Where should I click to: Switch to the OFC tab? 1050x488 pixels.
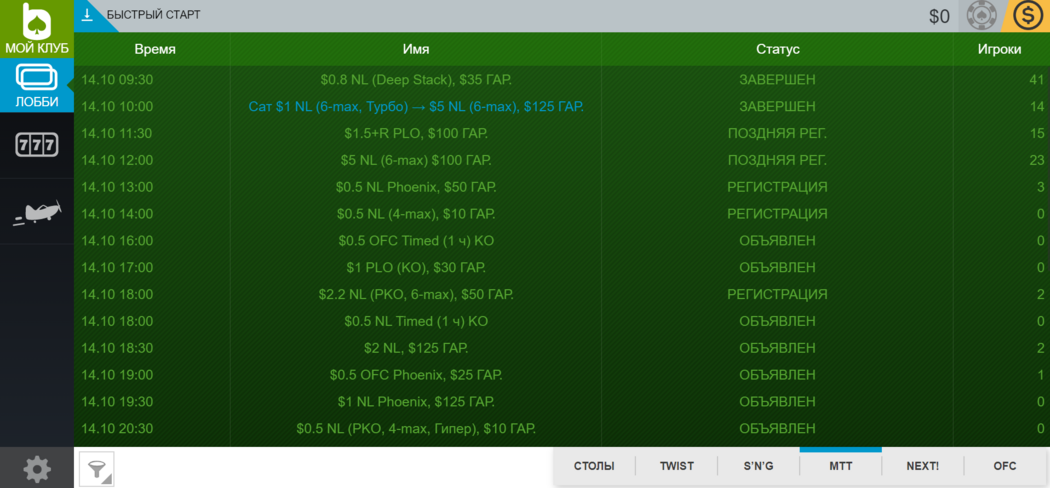point(1004,467)
